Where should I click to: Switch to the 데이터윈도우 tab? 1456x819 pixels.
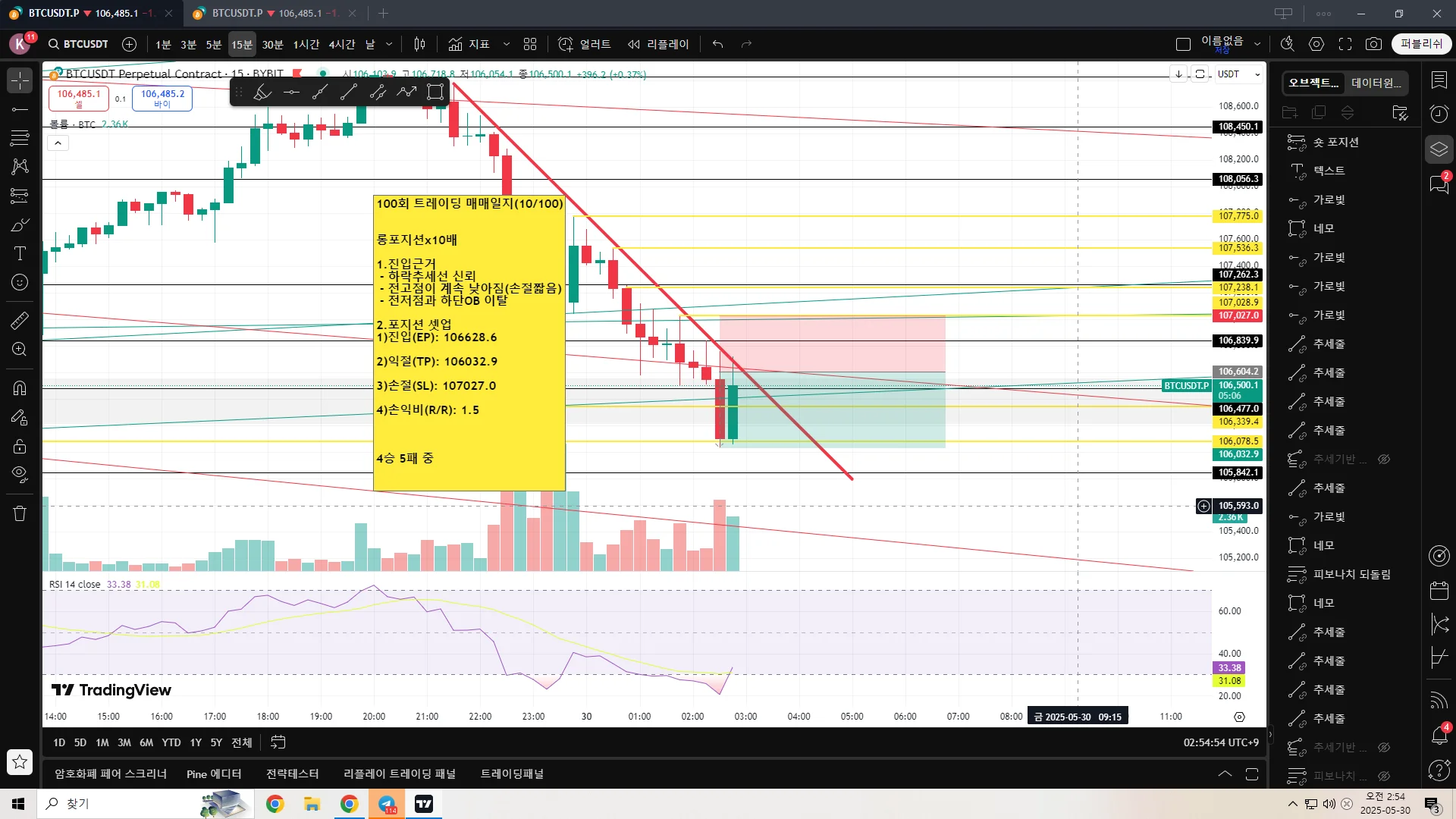1376,83
